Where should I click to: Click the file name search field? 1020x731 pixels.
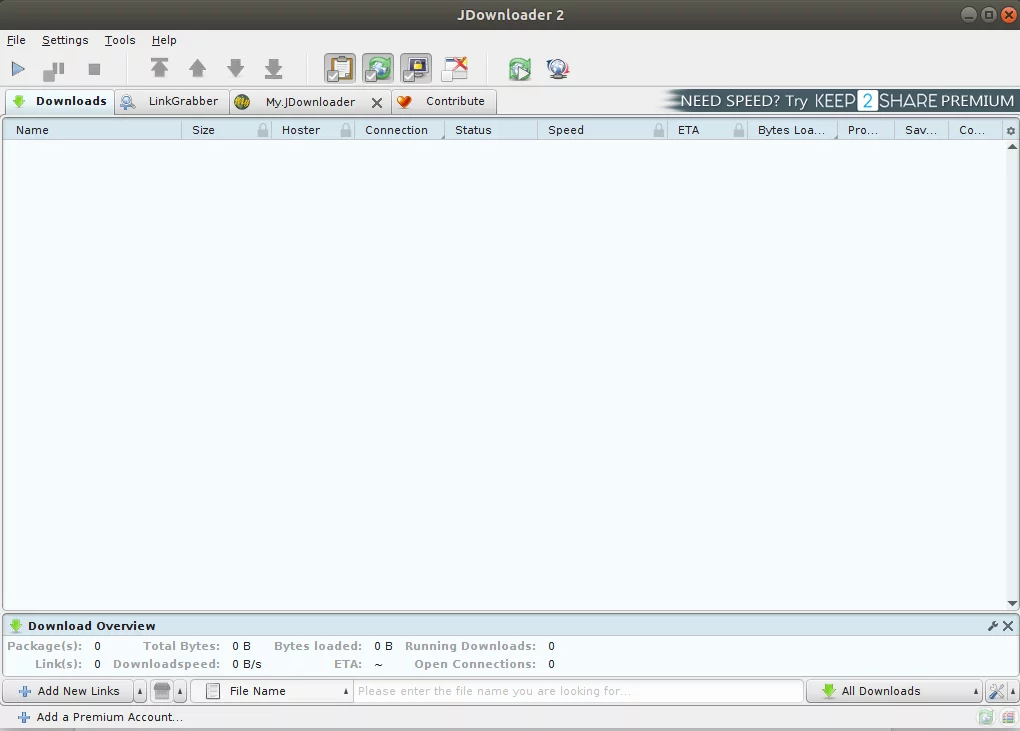(x=578, y=691)
